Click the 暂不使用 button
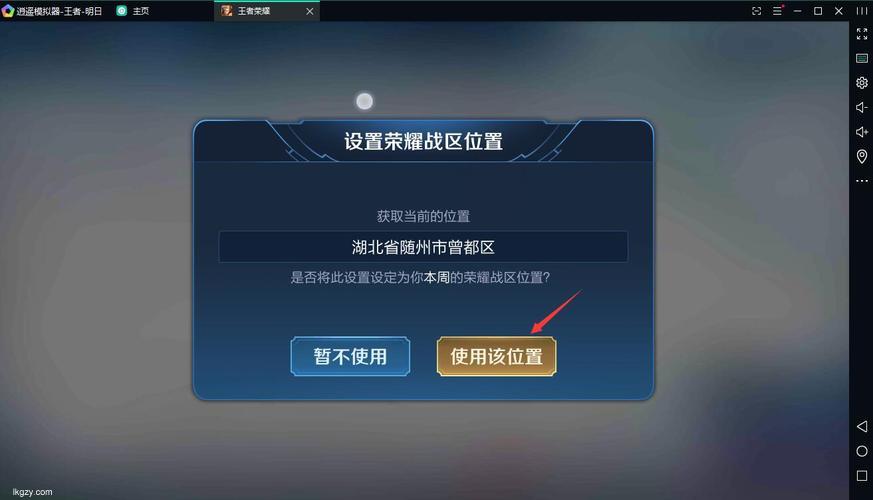This screenshot has height=500, width=873. coord(350,356)
